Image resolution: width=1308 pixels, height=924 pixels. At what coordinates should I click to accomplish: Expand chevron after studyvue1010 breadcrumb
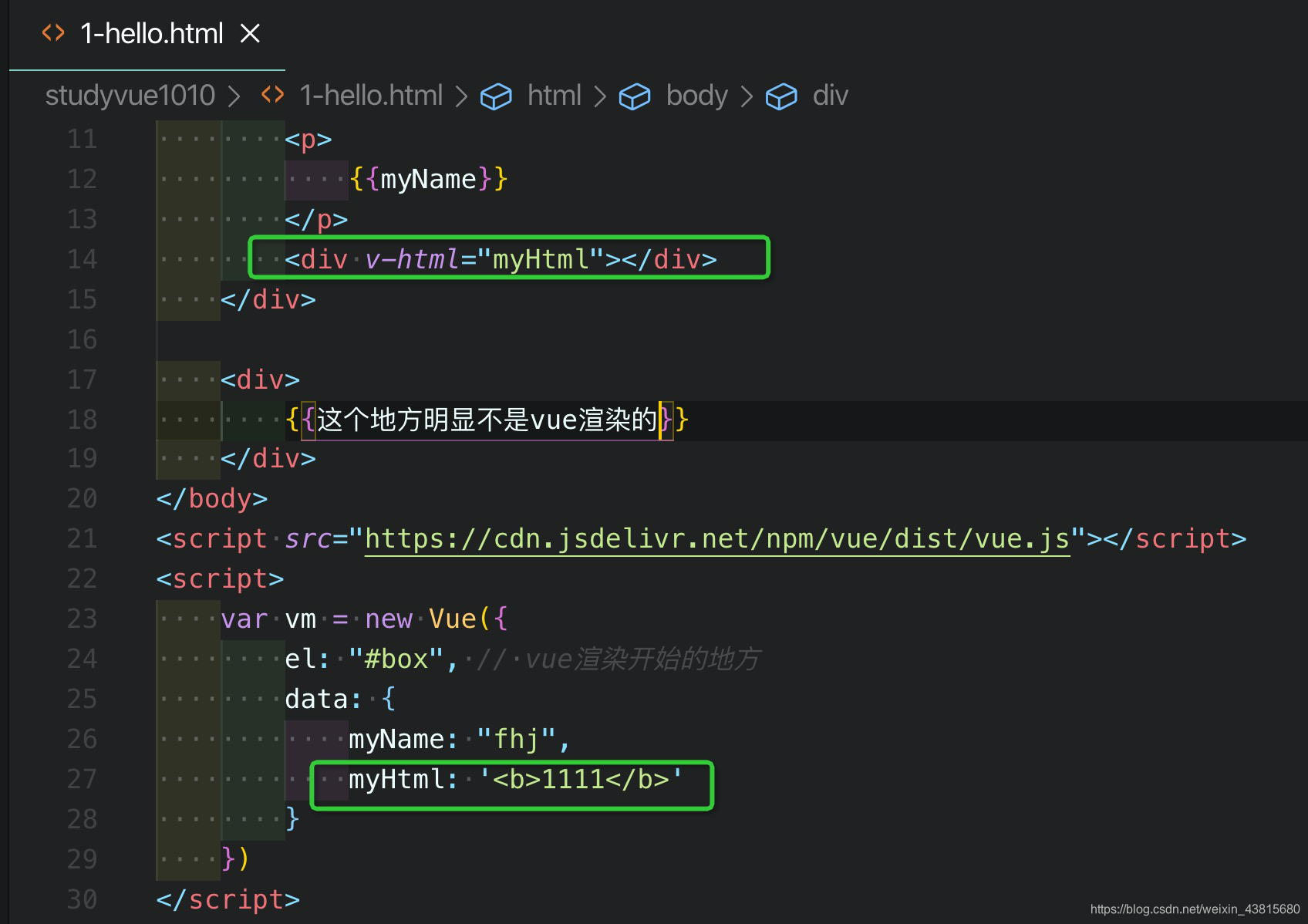(234, 96)
